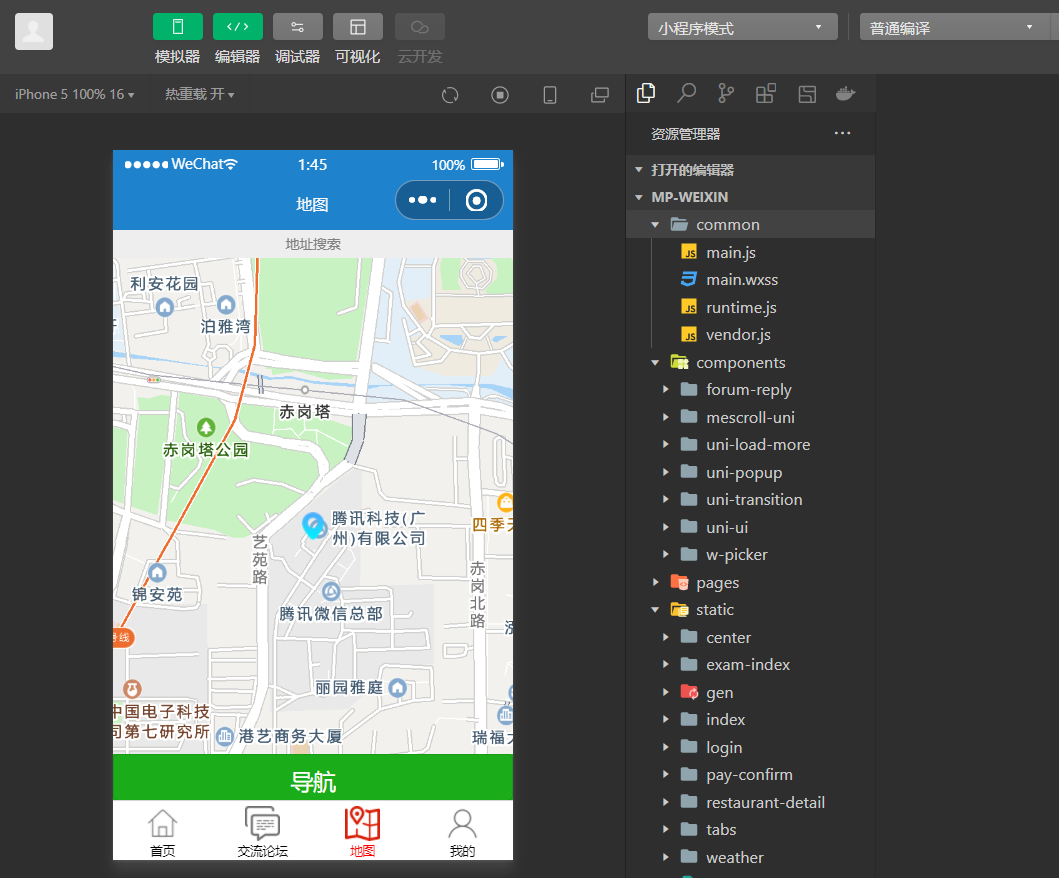Expand the 打开的编辑器 section
This screenshot has width=1059, height=878.
751,170
